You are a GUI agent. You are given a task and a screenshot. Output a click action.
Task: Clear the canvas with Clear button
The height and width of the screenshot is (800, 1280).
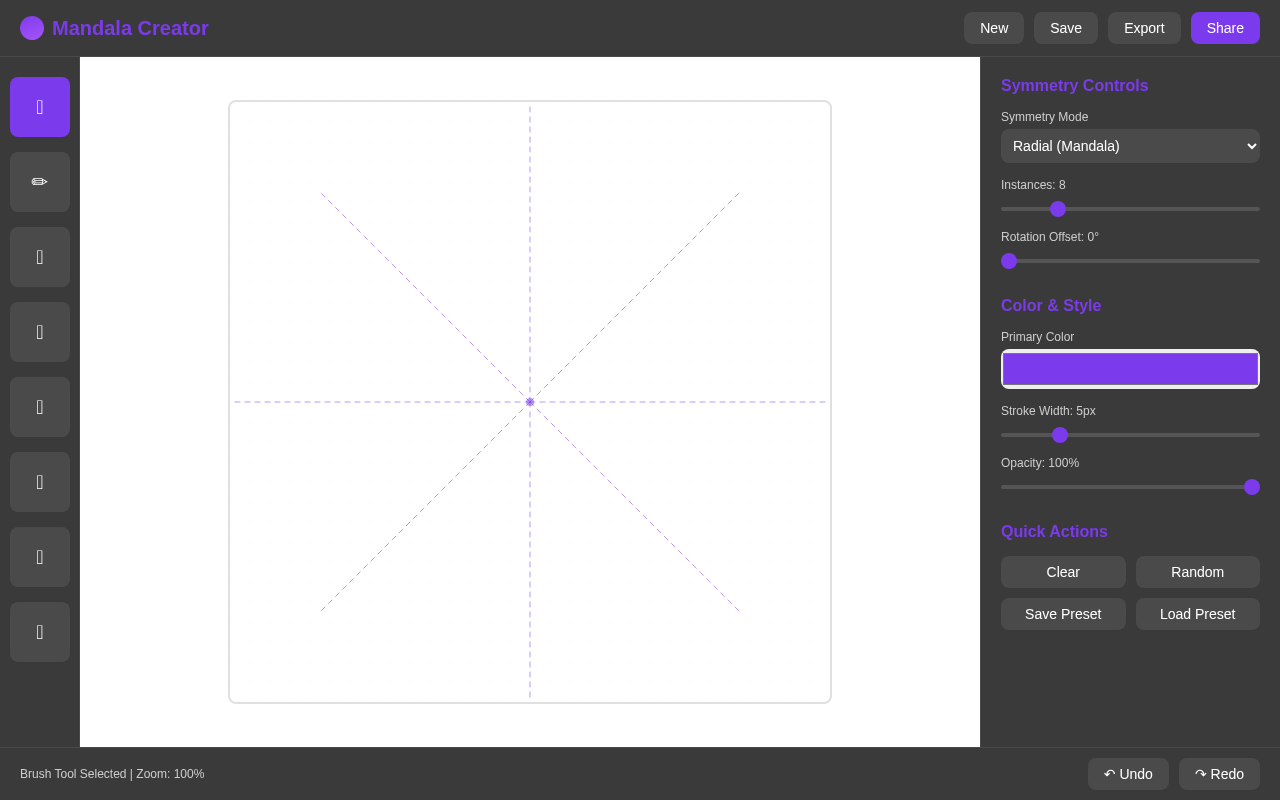pyautogui.click(x=1063, y=572)
